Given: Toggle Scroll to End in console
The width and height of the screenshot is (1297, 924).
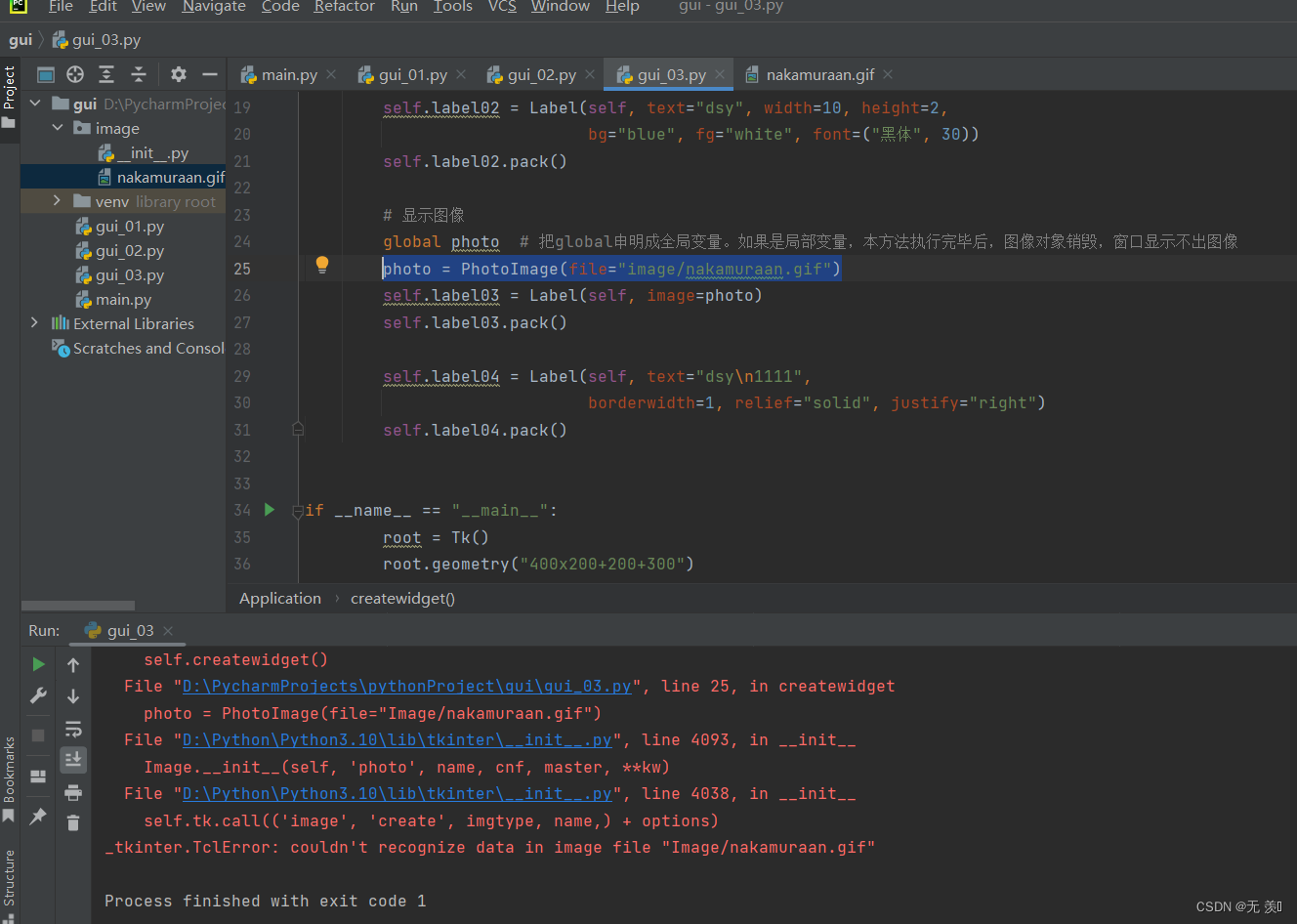Looking at the screenshot, I should click(73, 759).
